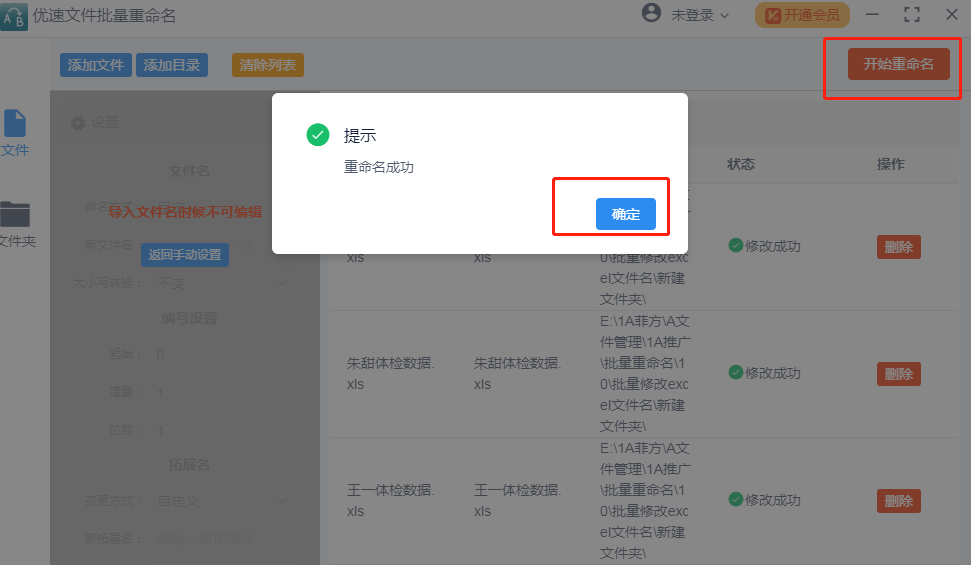This screenshot has width=971, height=565.
Task: Open the 大小写转换 dropdown
Action: point(222,283)
